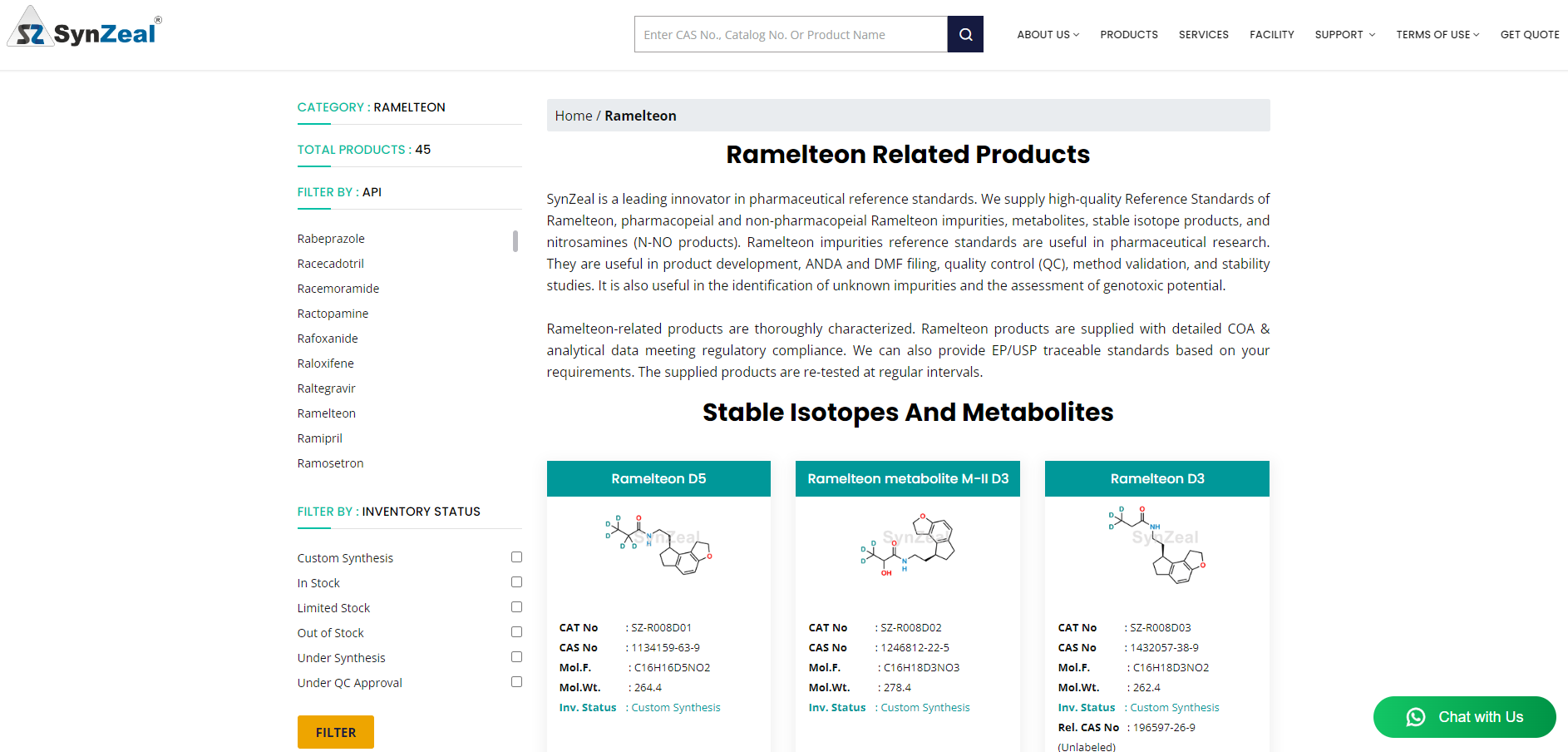The width and height of the screenshot is (1568, 752).
Task: Click Custom Synthesis status of Ramelteon D5
Action: tap(676, 708)
